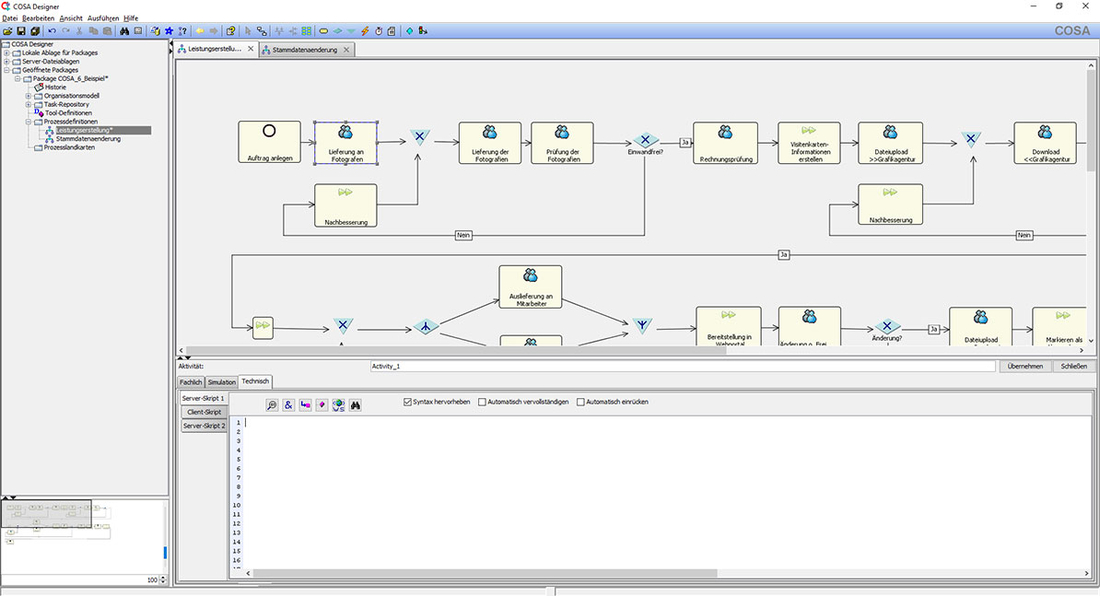
Task: Open the Bearbeiten menu
Action: coord(37,18)
